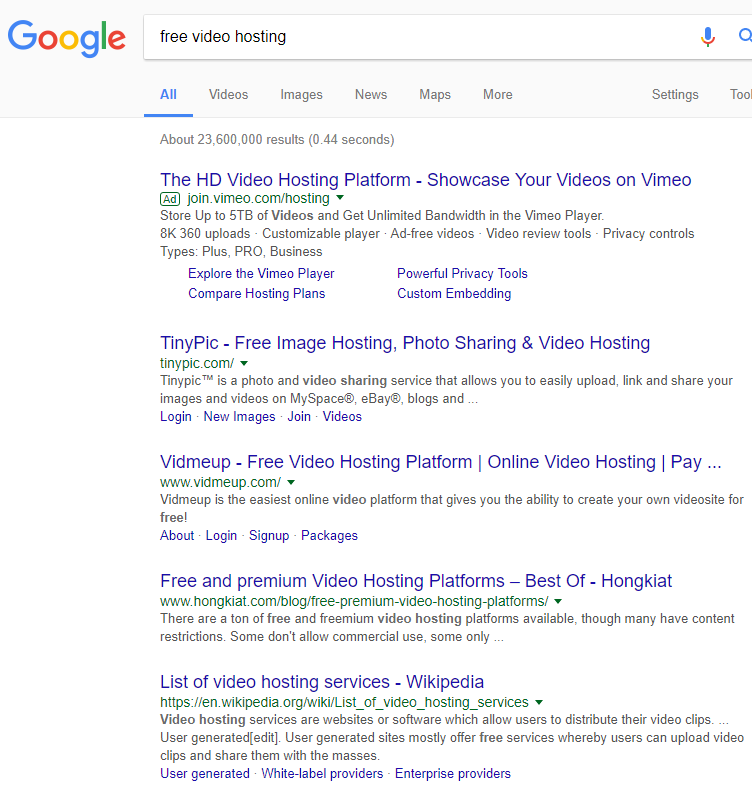Expand dropdown next to join.vimeo.com/hosting

(340, 198)
